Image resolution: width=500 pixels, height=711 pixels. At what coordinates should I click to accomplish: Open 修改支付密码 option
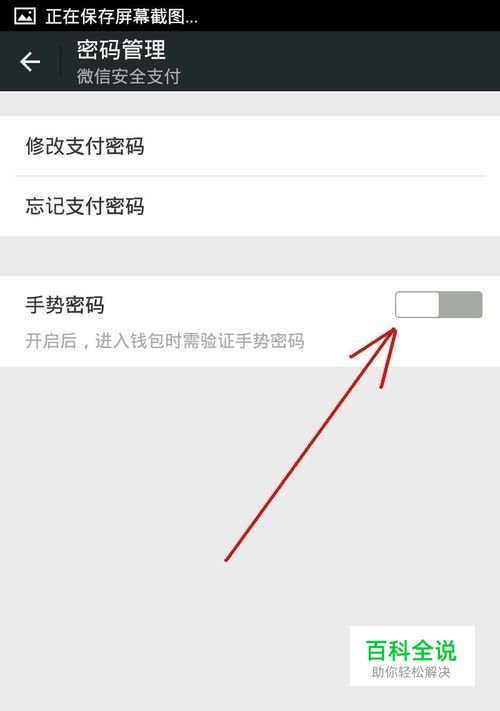coord(250,146)
